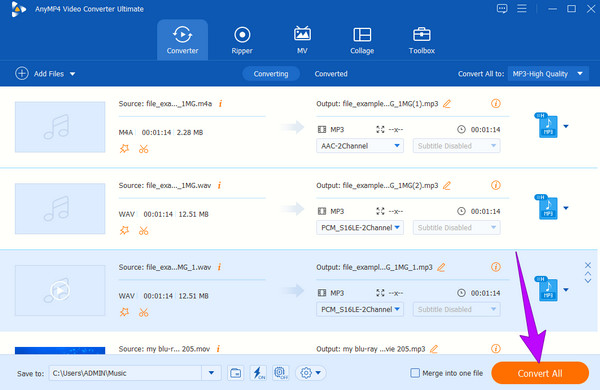This screenshot has width=600, height=390.
Task: Open the AAC-2Channel audio track dropdown
Action: click(360, 146)
